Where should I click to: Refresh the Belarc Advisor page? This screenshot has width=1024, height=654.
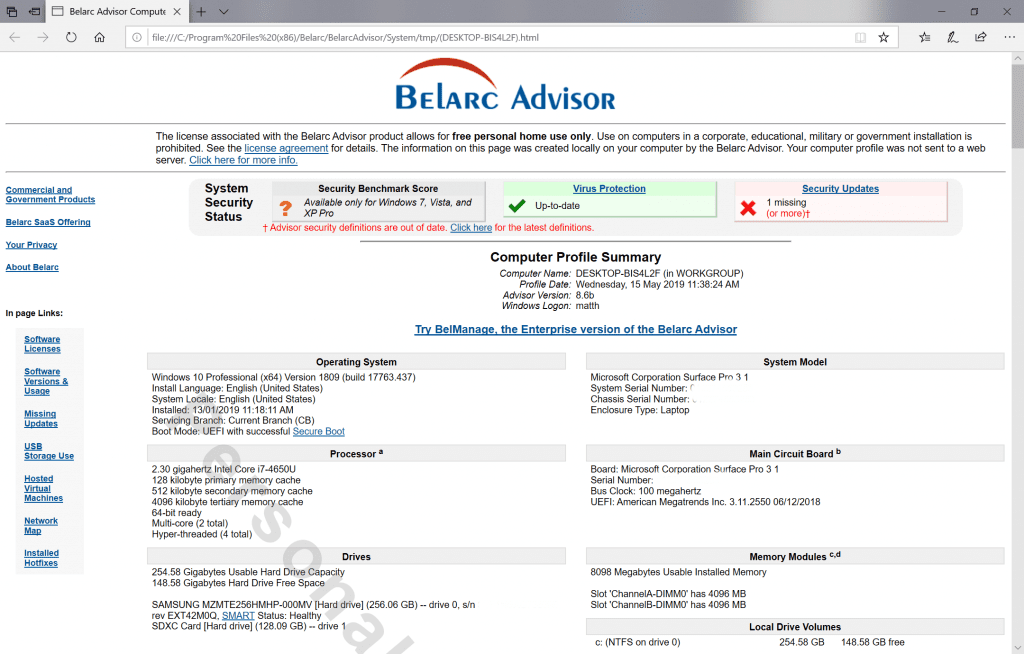point(71,37)
